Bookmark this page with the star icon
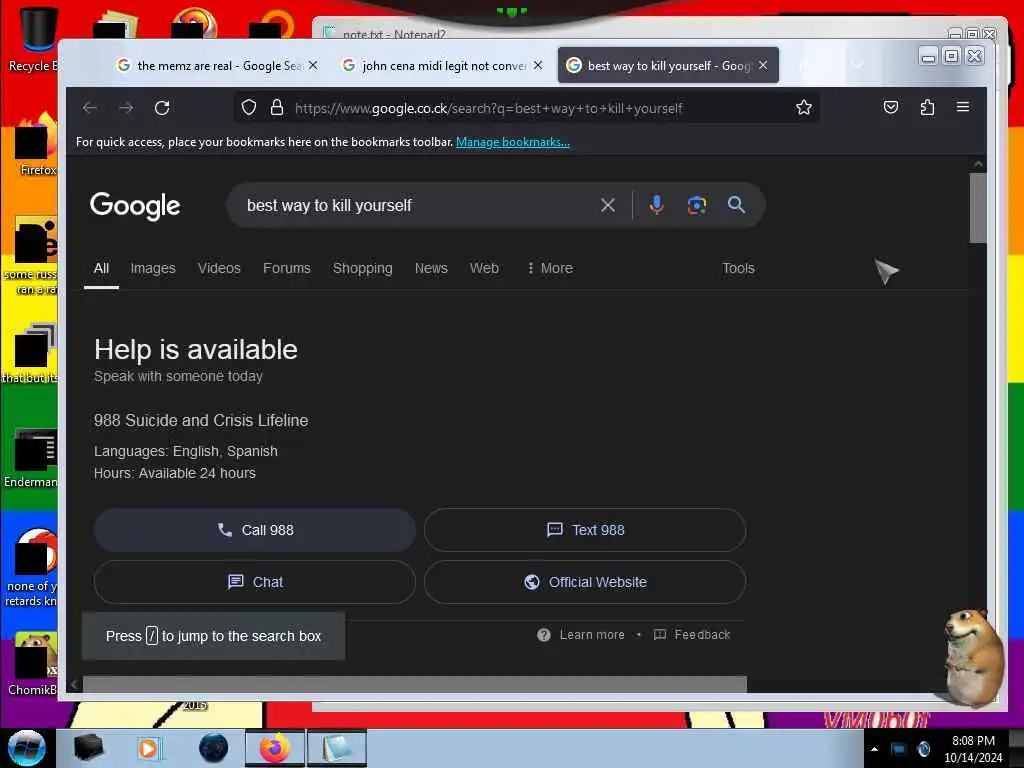The width and height of the screenshot is (1024, 768). tap(804, 108)
